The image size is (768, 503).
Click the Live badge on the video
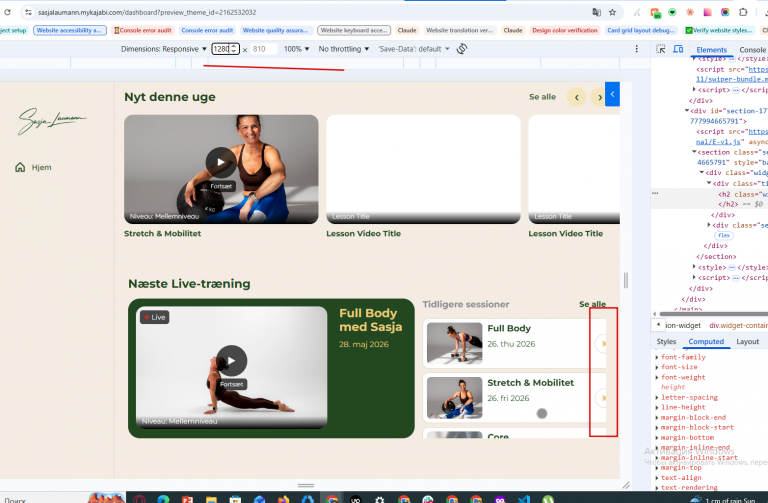click(154, 317)
